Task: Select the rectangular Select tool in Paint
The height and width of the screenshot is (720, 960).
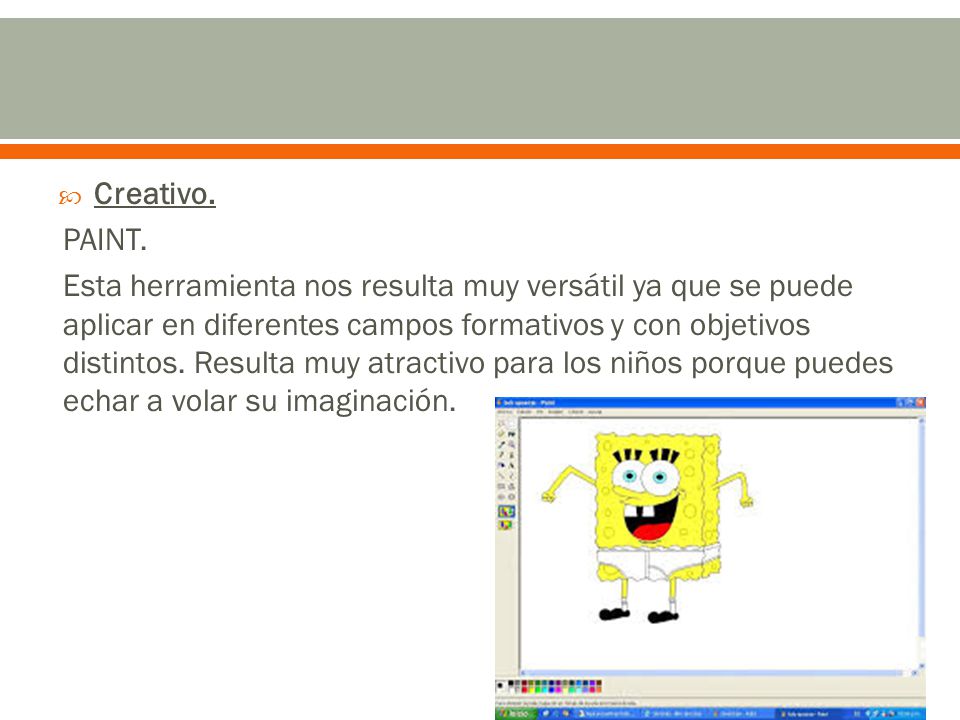Action: [x=511, y=422]
